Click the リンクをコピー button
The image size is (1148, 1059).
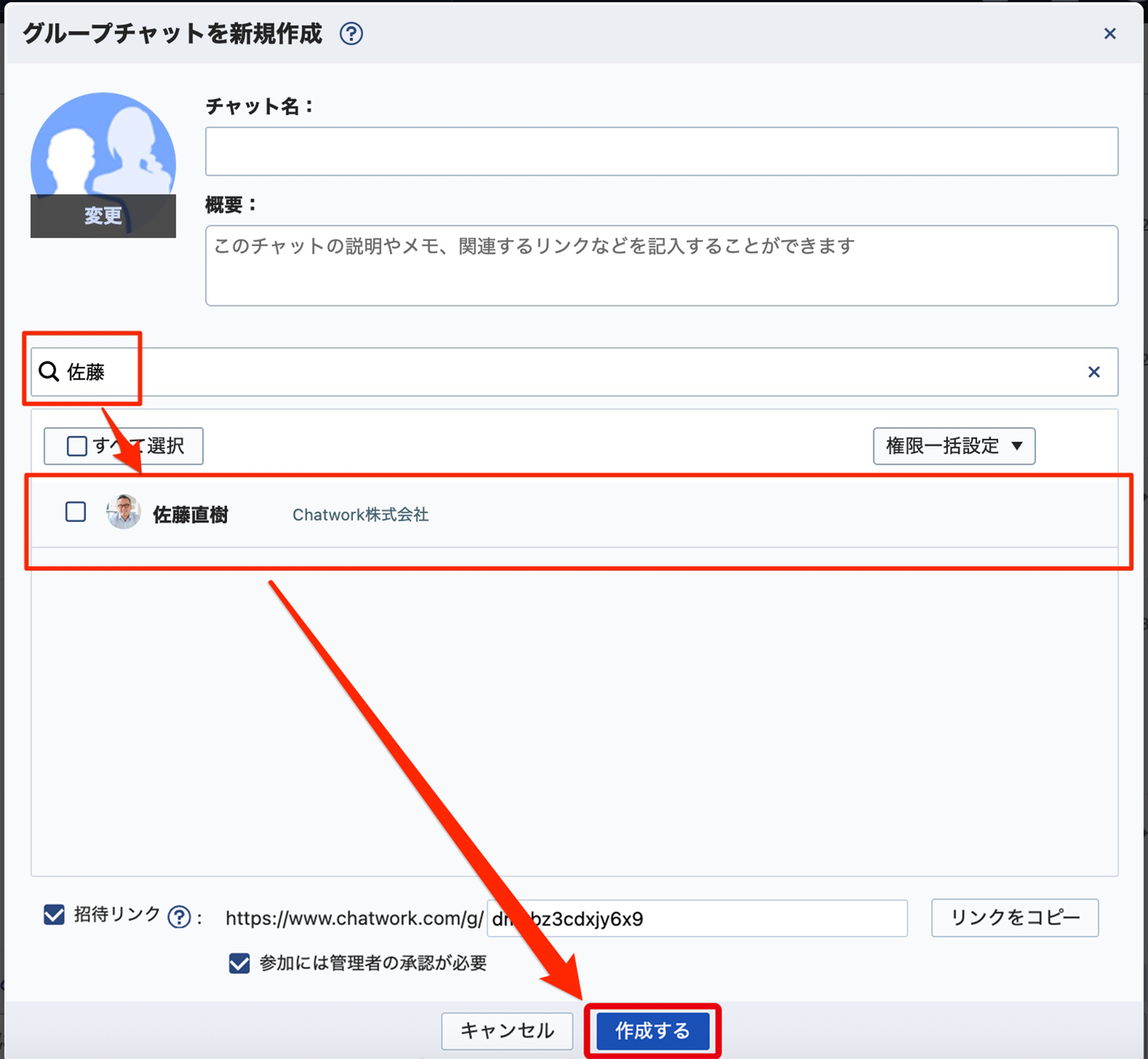[x=1015, y=917]
